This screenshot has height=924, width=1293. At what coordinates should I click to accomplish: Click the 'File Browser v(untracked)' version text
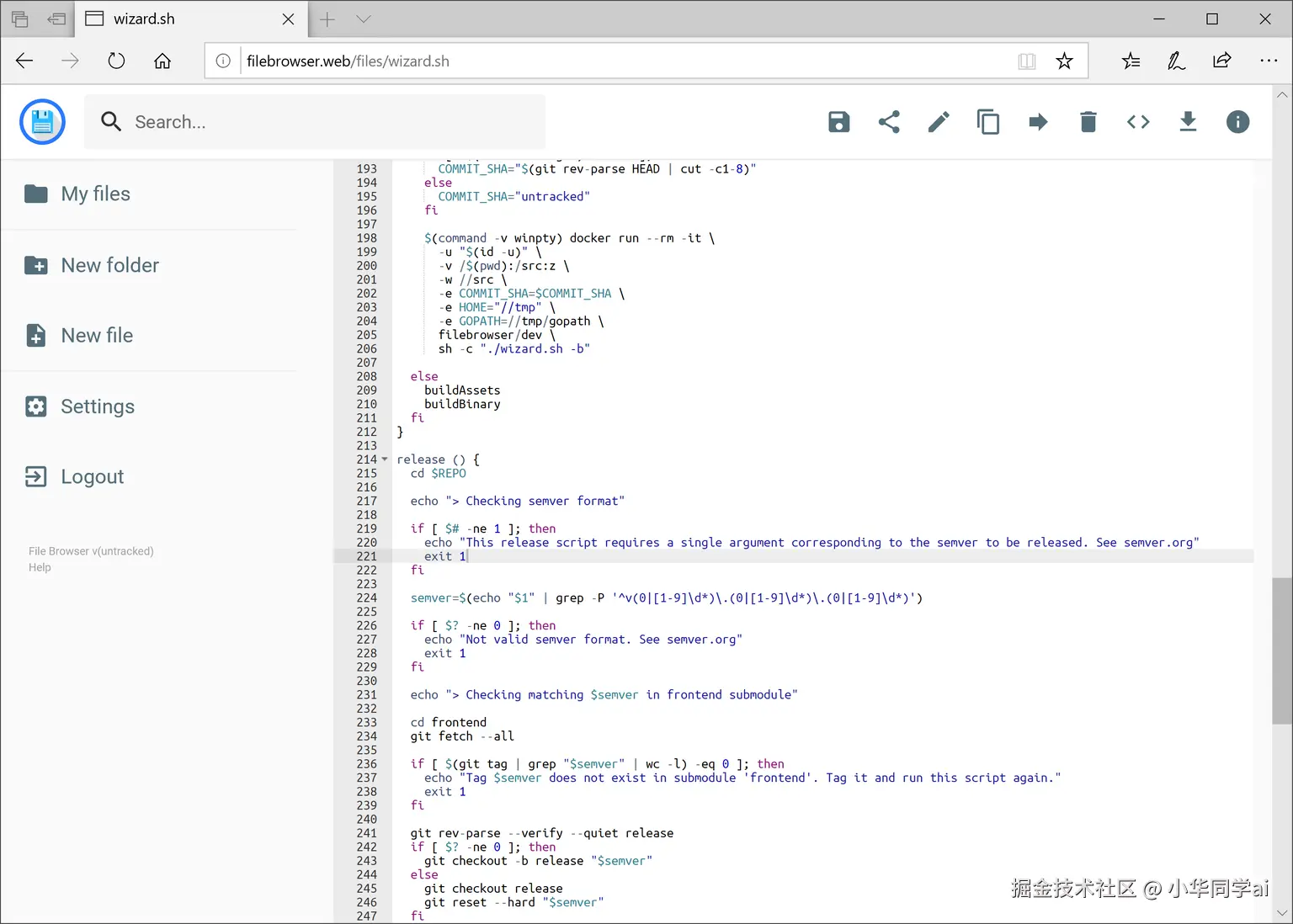[91, 551]
